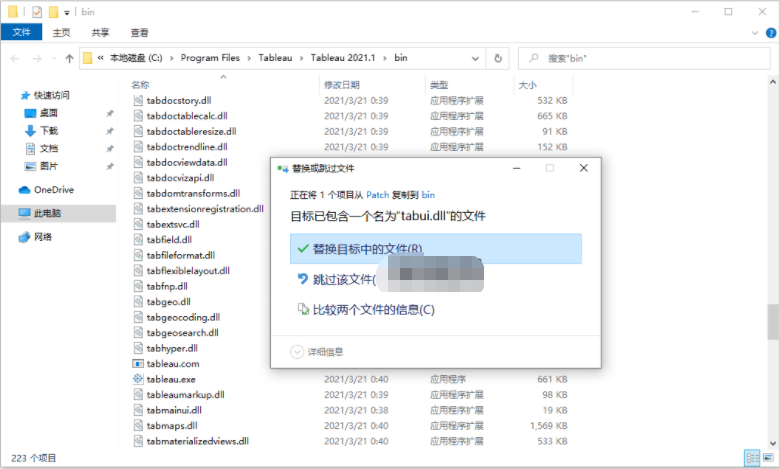Click Tableau breadcrumb in the address bar

coord(275,58)
